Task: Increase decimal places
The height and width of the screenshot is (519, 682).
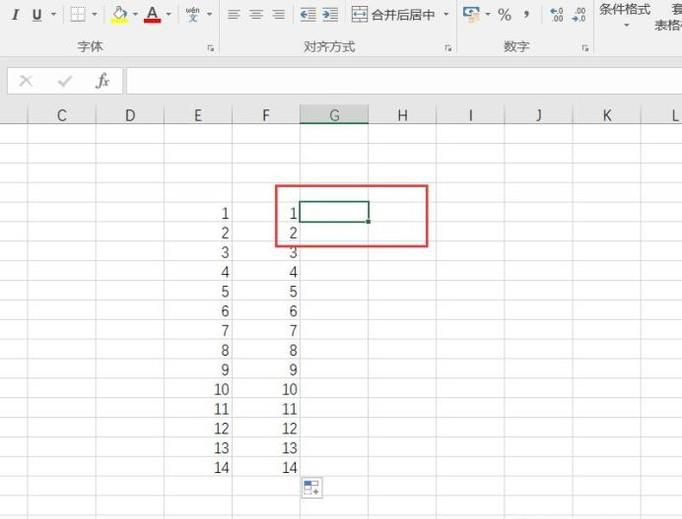Action: [556, 15]
